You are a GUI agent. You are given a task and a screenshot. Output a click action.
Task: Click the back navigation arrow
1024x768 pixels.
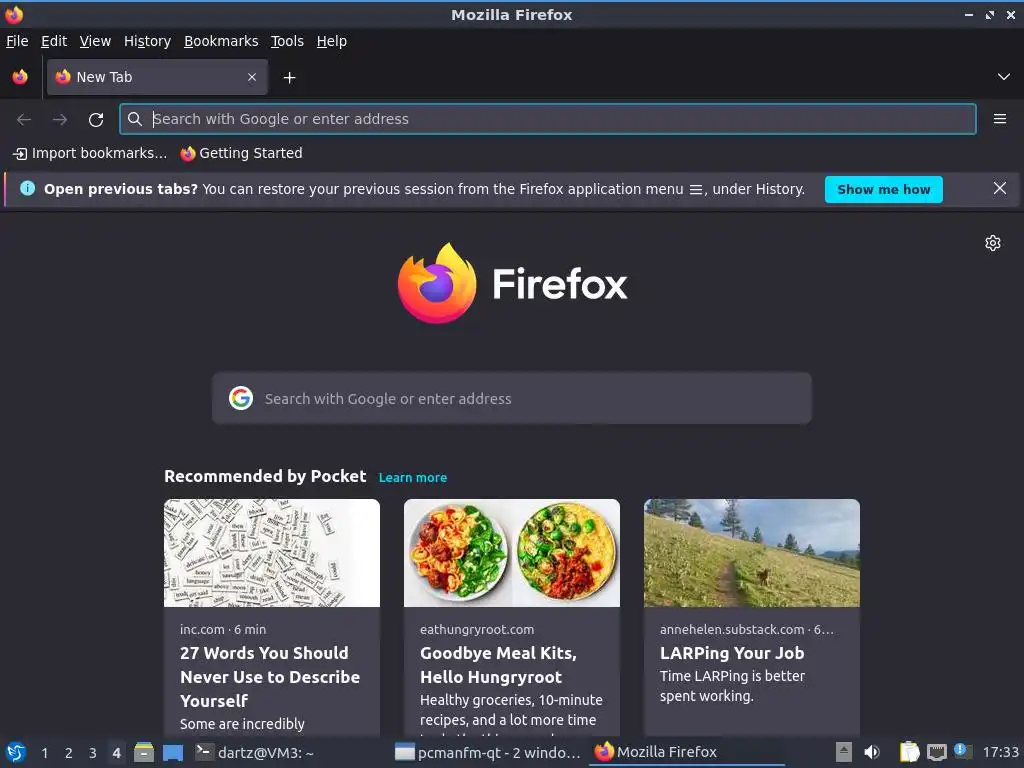tap(24, 120)
